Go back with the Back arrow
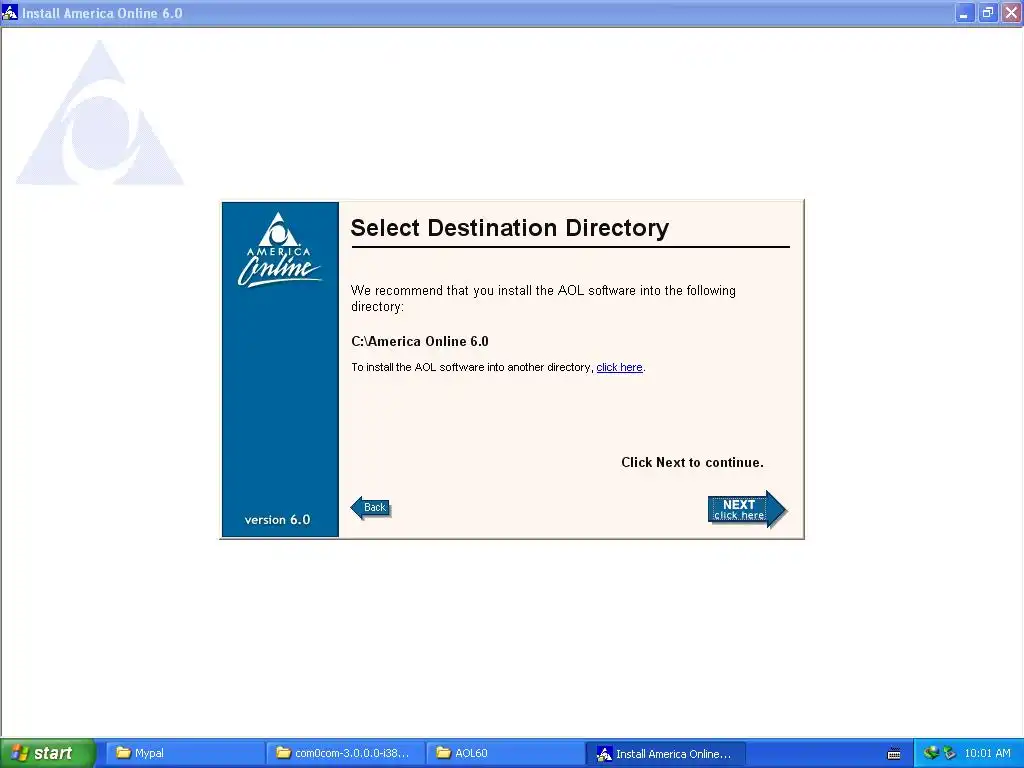Screen dimensions: 1024x768 (x=370, y=507)
